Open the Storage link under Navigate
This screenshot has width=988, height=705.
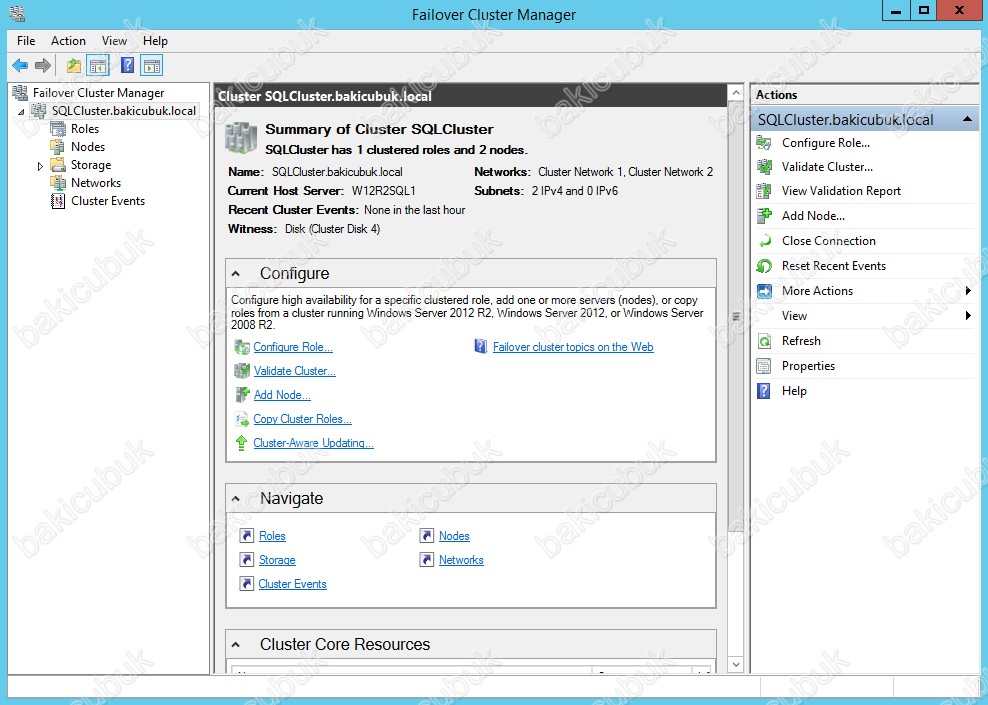click(277, 560)
